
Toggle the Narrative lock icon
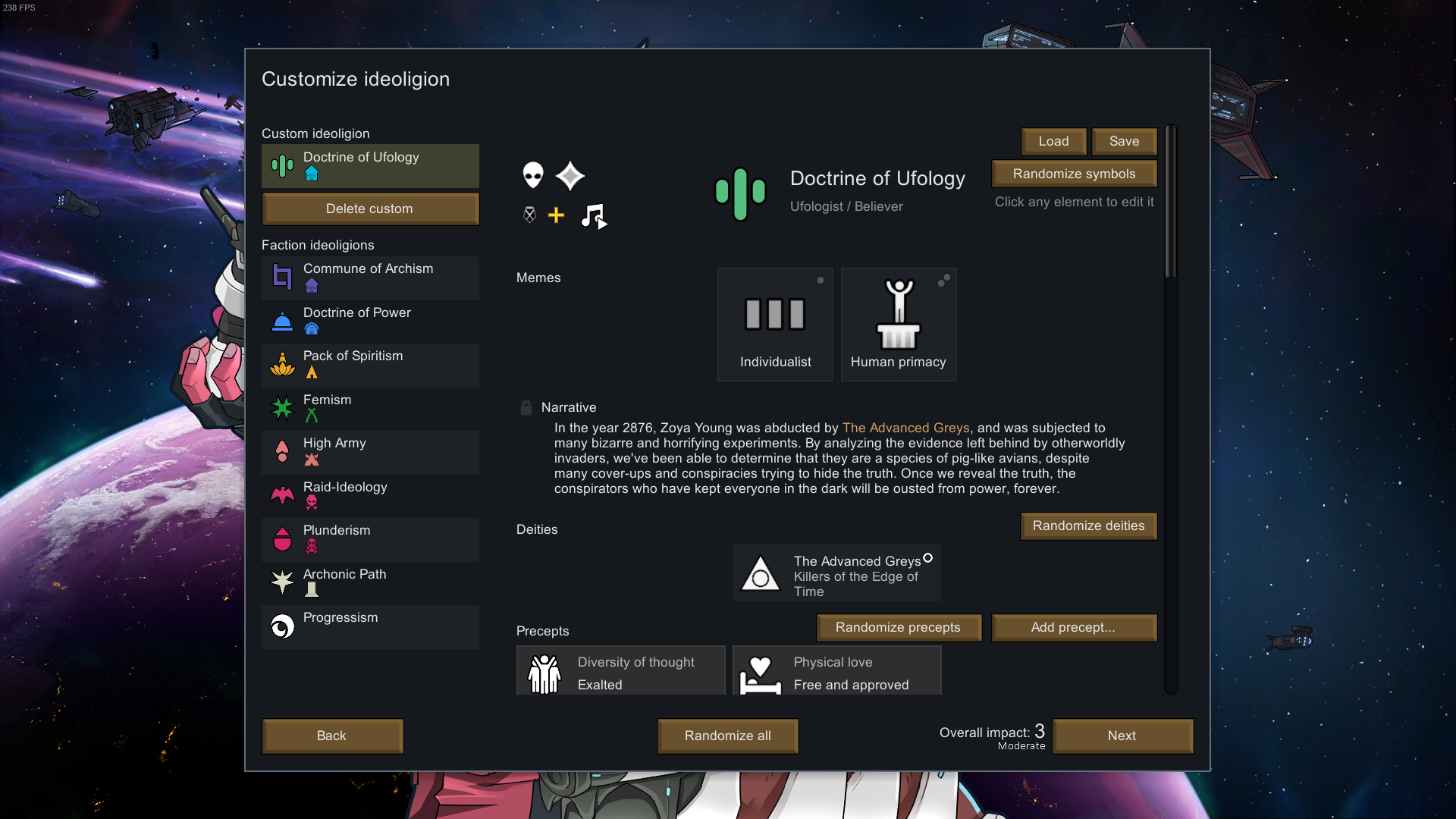pyautogui.click(x=526, y=407)
